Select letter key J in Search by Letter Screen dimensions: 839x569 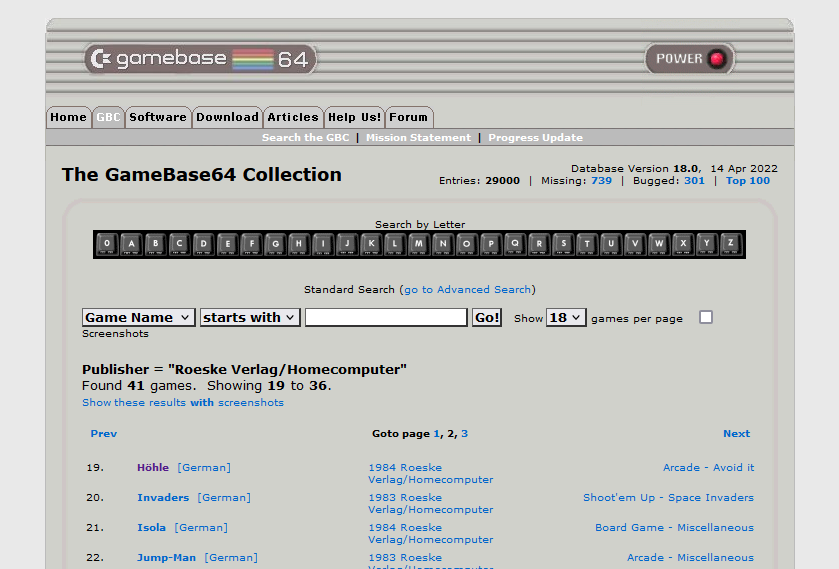(x=347, y=244)
